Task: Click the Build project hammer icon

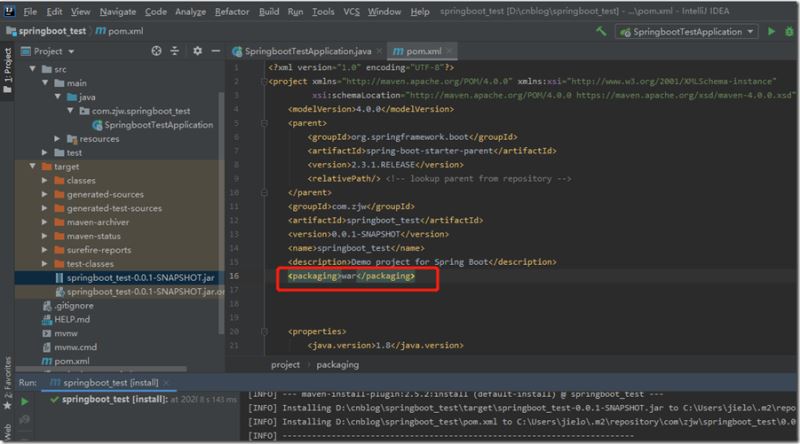Action: pyautogui.click(x=600, y=32)
